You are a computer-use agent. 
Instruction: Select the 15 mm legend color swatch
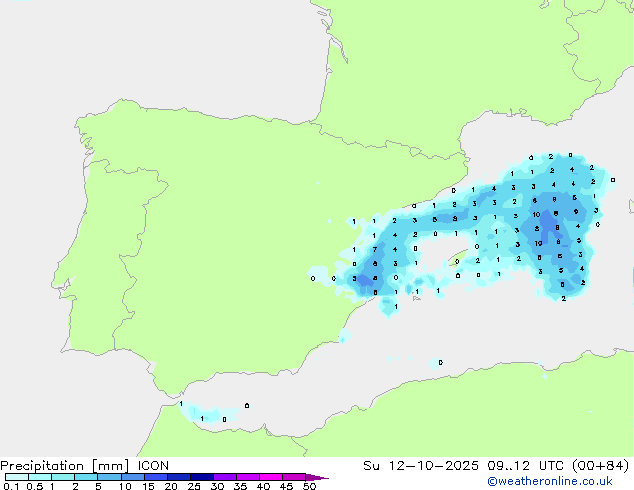coord(155,477)
